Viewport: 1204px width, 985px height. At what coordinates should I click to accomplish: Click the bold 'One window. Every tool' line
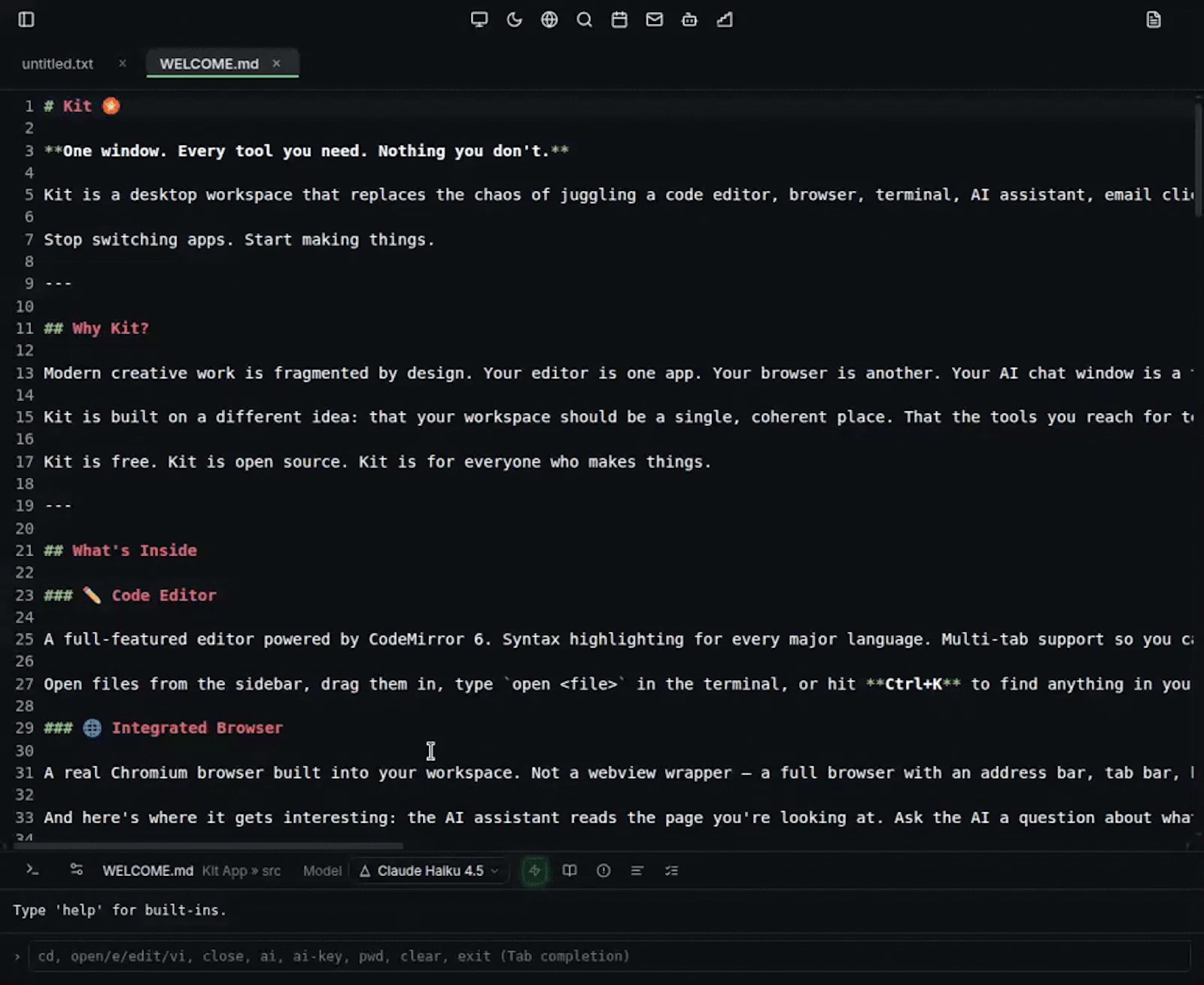306,150
